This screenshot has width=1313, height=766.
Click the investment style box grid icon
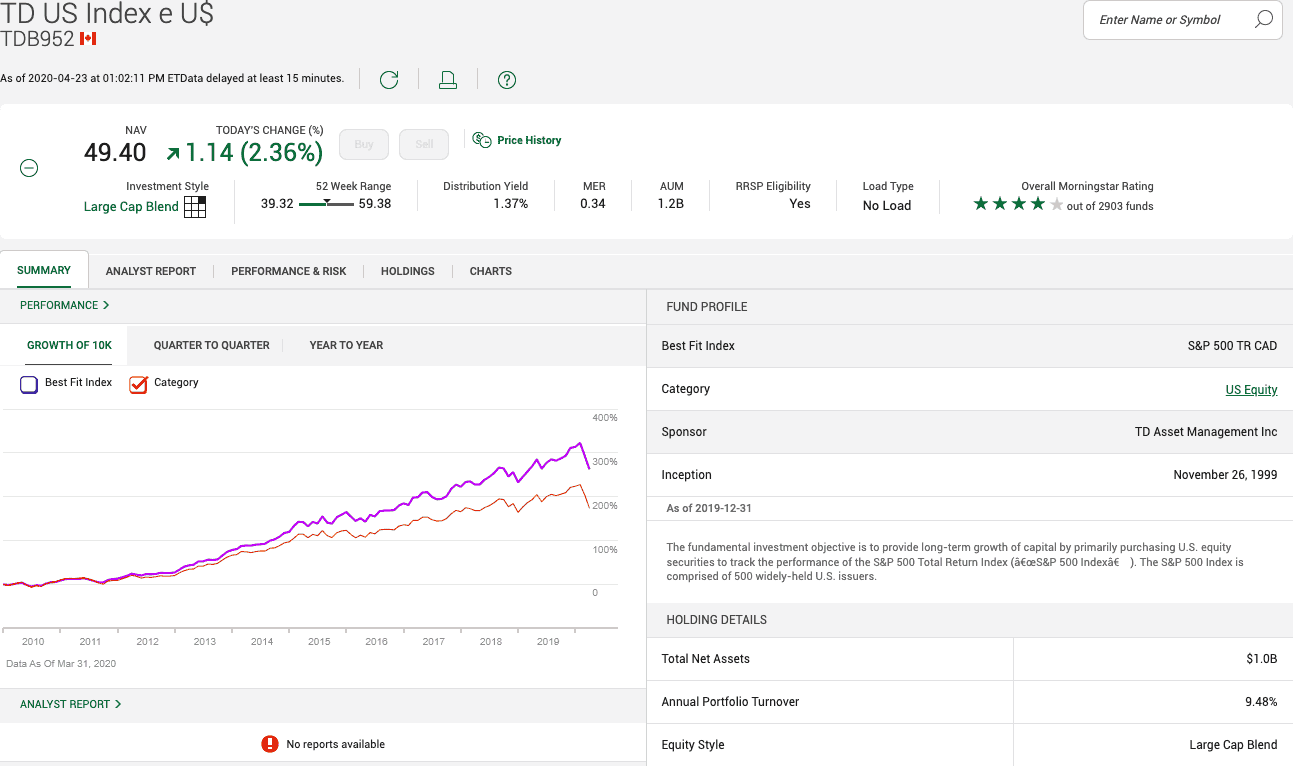tap(195, 207)
